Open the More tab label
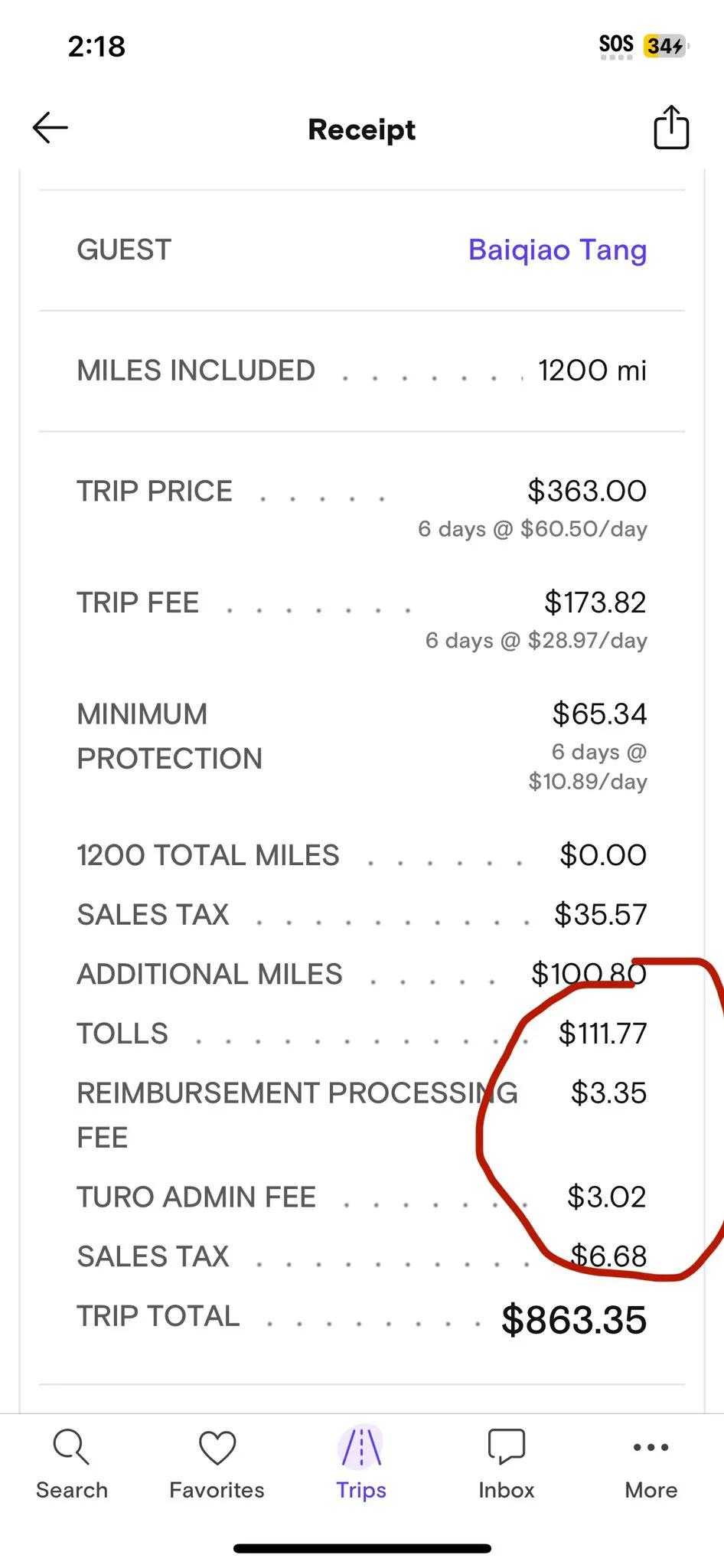 [x=651, y=1490]
